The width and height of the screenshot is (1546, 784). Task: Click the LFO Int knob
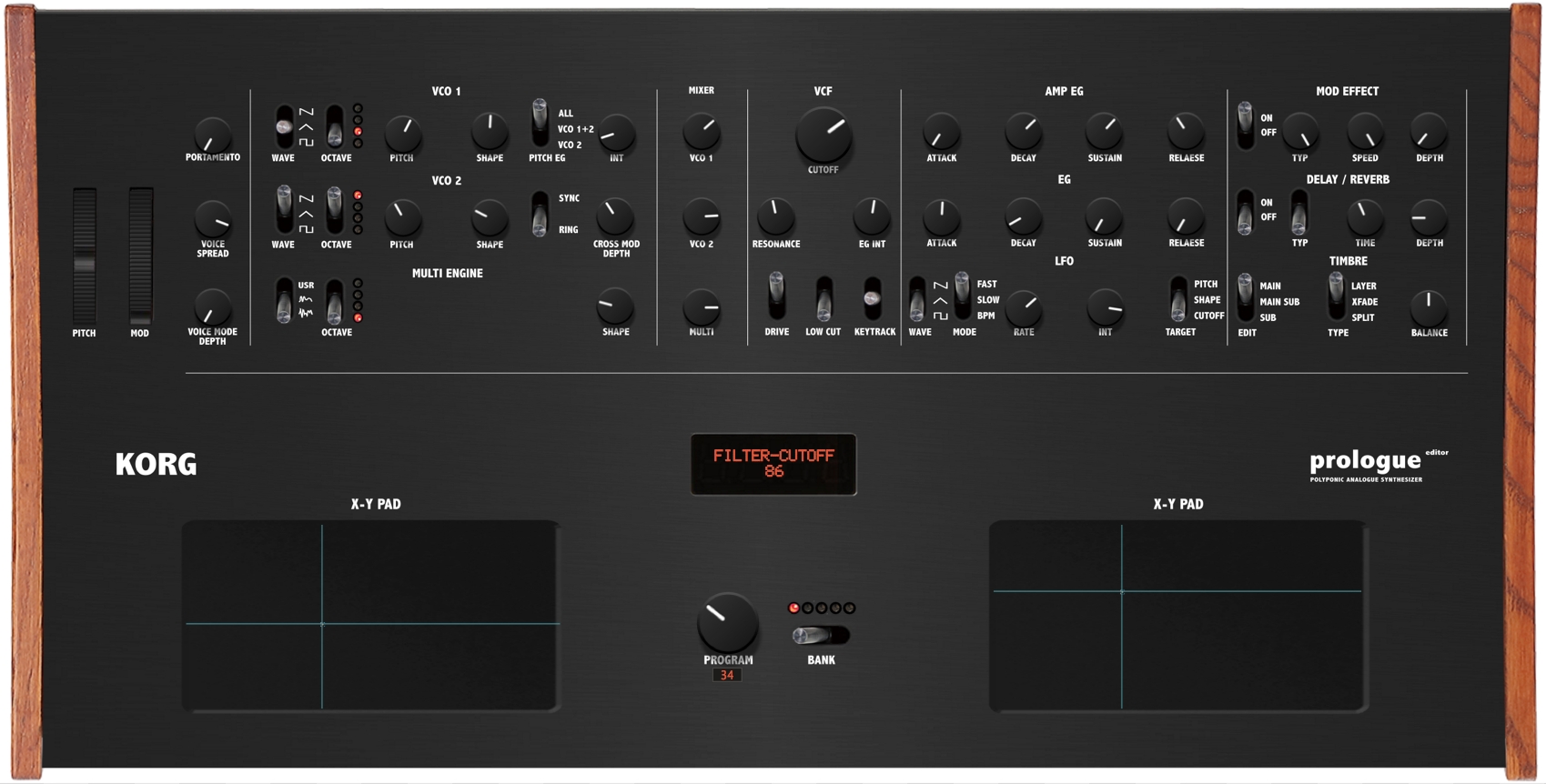pyautogui.click(x=1105, y=307)
